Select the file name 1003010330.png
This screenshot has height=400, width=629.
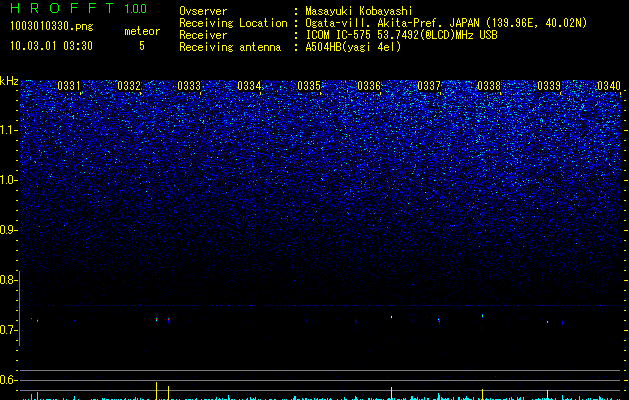pos(51,27)
